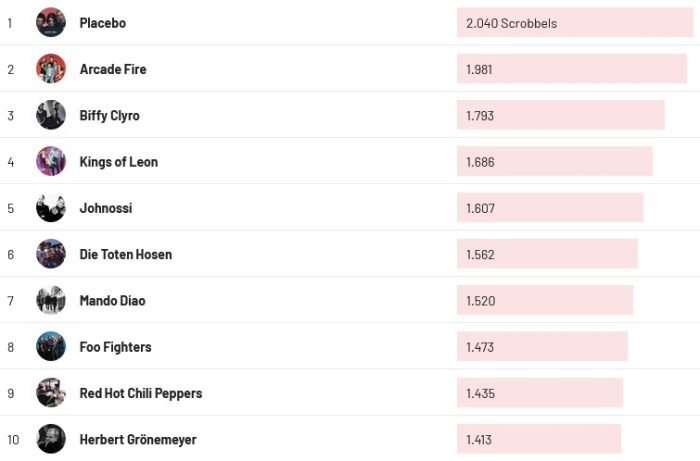The image size is (700, 461).
Task: Open the Foo Fighters avatar
Action: (x=51, y=347)
